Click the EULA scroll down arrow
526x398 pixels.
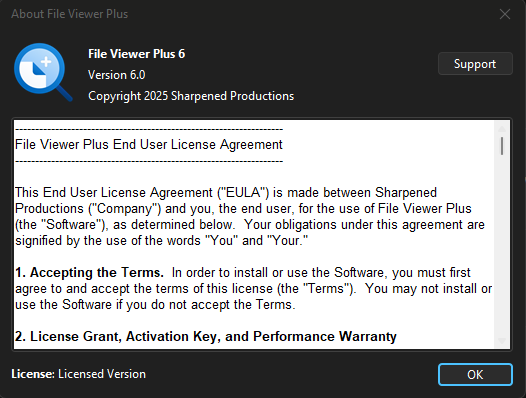tap(502, 341)
